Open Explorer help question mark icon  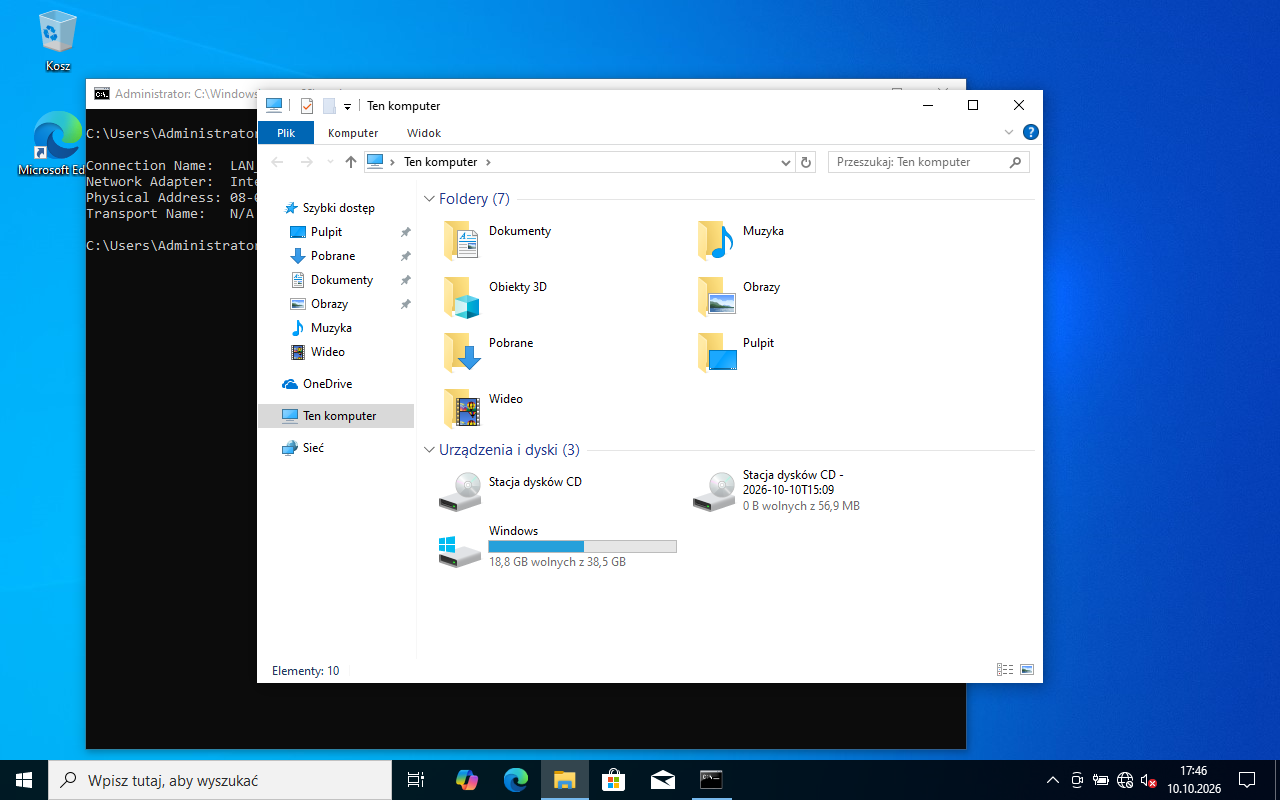click(1031, 132)
